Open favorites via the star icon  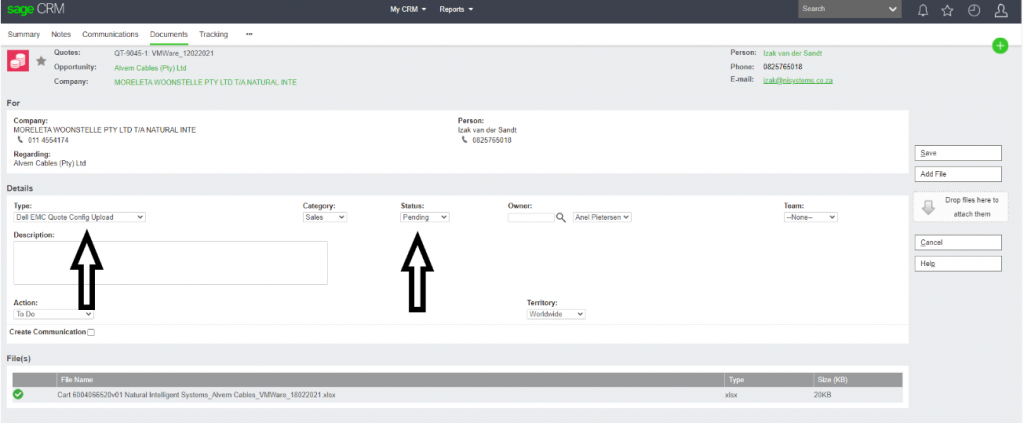pos(947,10)
